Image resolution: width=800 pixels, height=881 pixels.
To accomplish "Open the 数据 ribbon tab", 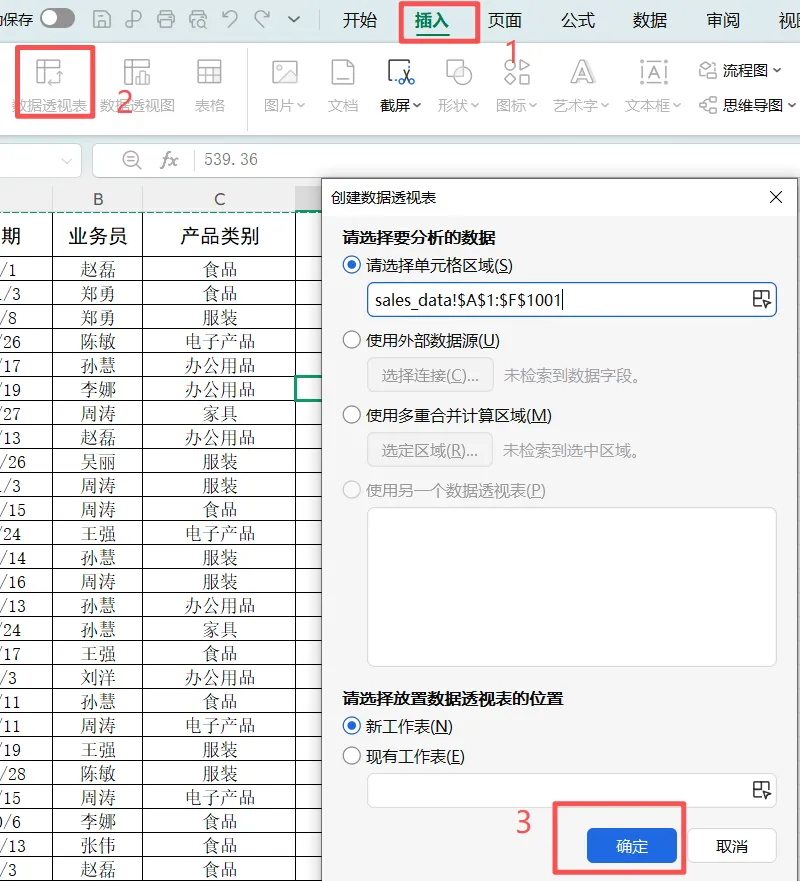I will (x=650, y=20).
